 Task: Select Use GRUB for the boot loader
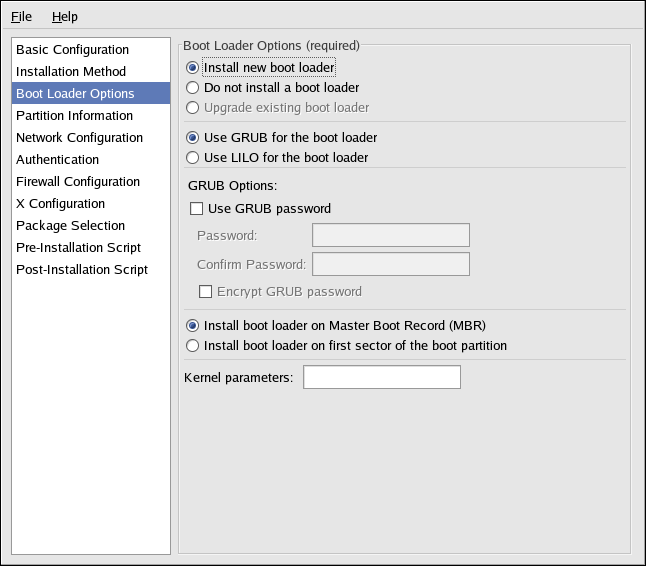[x=193, y=138]
